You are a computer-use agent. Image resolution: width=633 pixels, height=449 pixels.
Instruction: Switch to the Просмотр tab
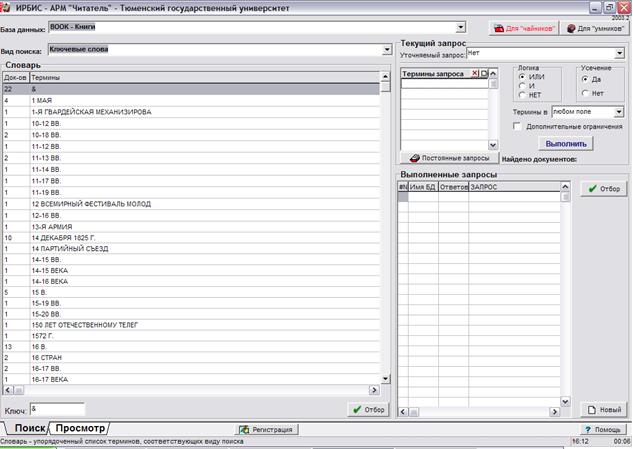click(81, 428)
